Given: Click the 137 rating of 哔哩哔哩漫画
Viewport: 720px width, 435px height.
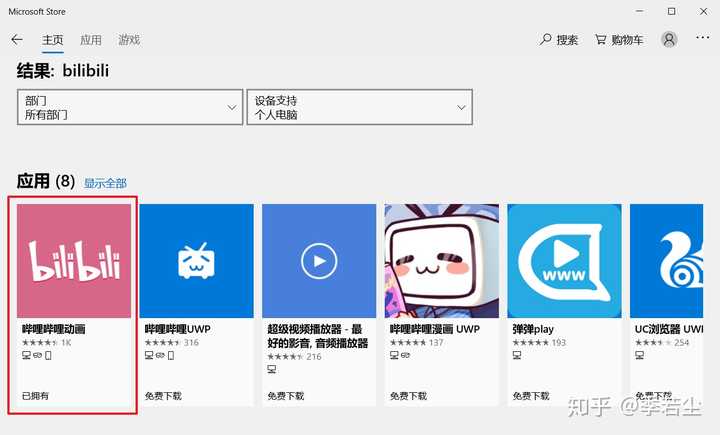Looking at the screenshot, I should [x=416, y=343].
